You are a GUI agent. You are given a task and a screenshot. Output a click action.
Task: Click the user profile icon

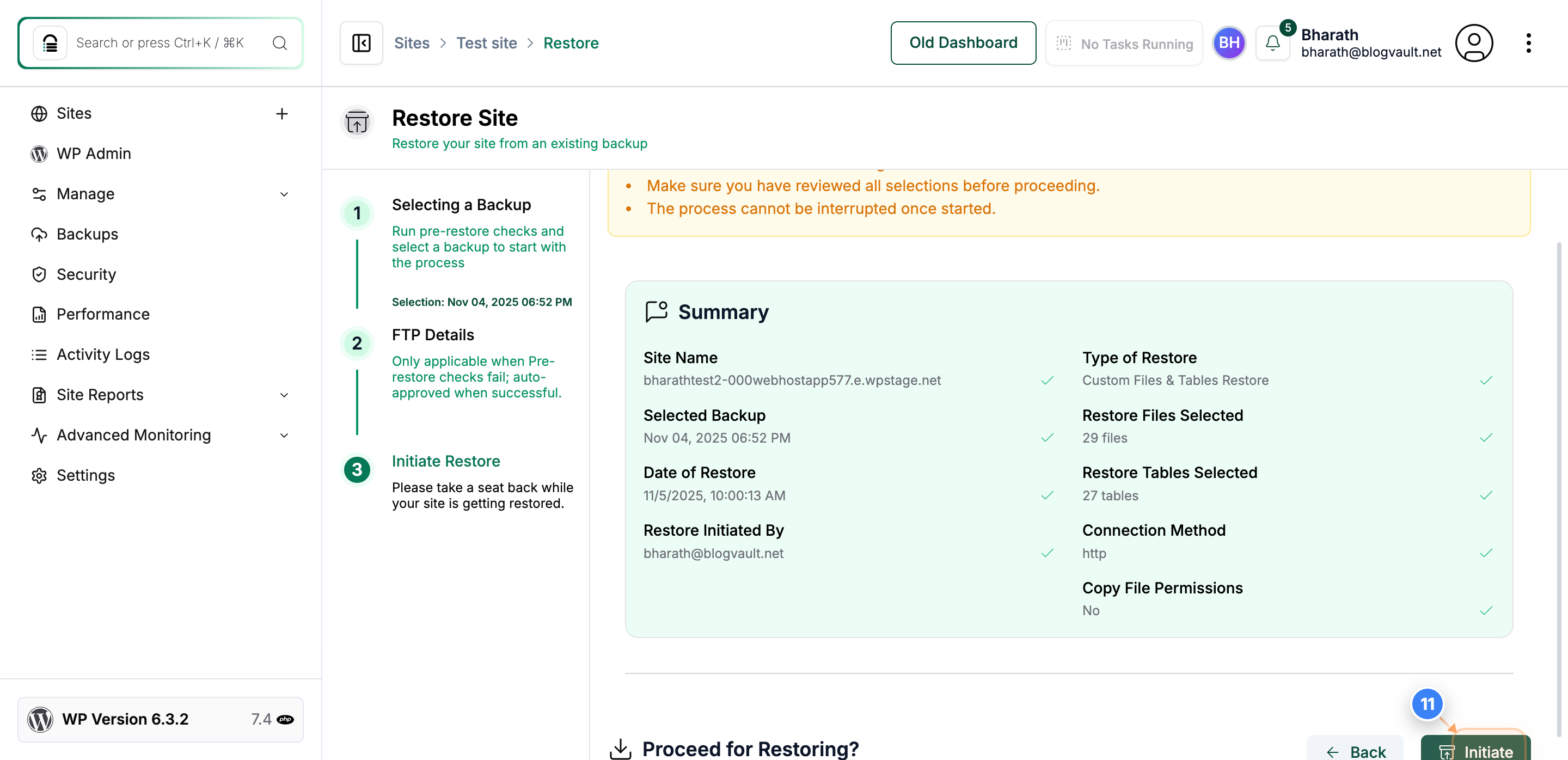click(1474, 42)
